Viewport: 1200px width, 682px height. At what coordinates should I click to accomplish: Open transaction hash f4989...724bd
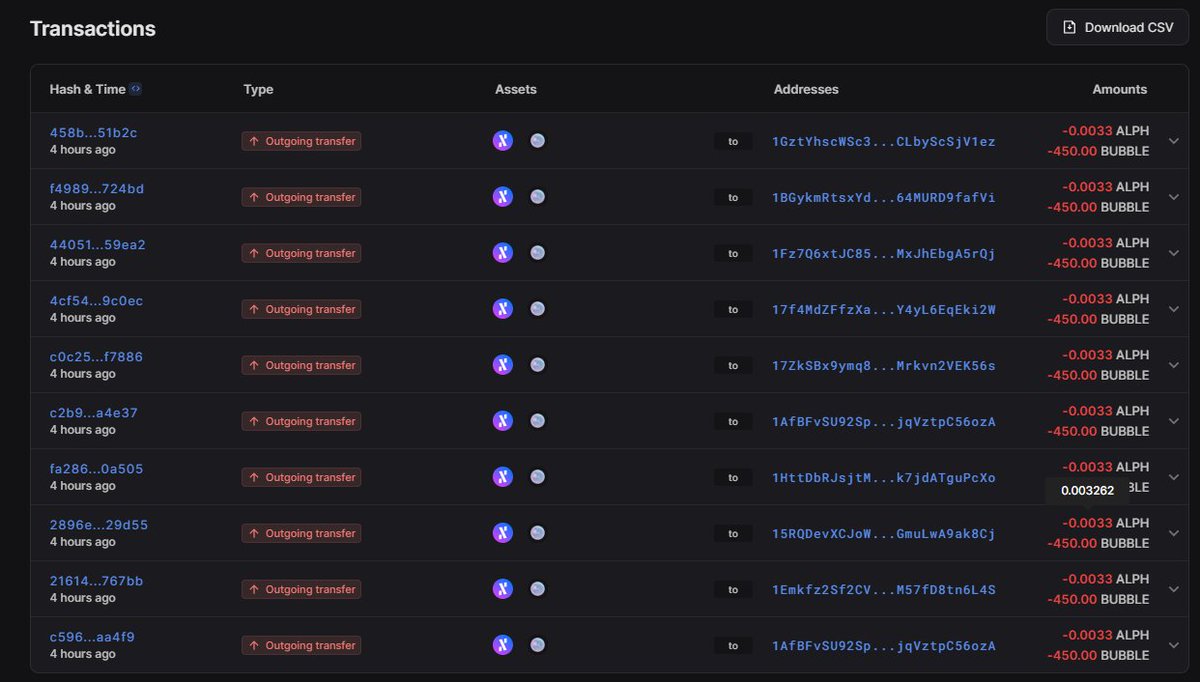coord(97,189)
